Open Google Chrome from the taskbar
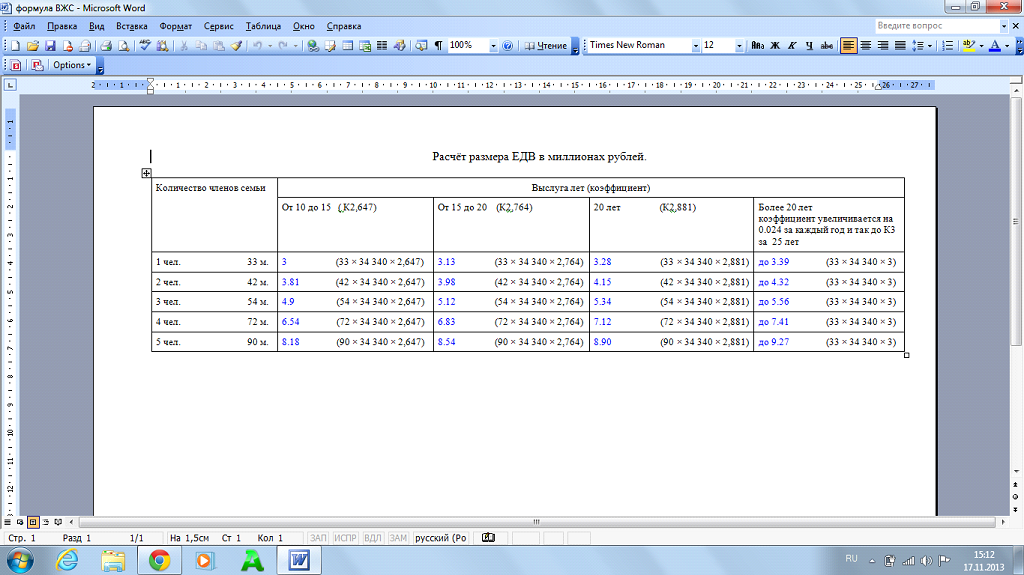This screenshot has height=575, width=1024. tap(159, 560)
